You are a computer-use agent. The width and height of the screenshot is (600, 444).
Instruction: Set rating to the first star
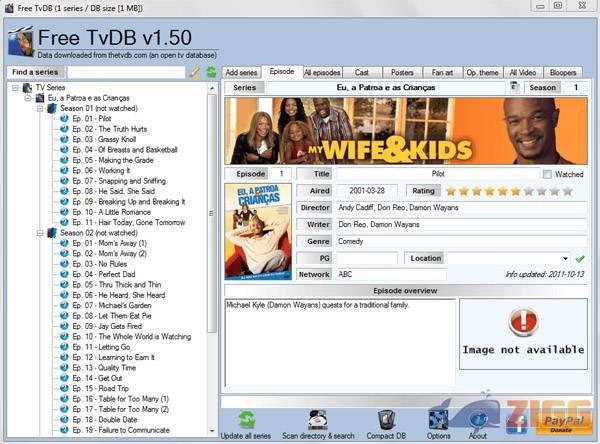pos(451,191)
